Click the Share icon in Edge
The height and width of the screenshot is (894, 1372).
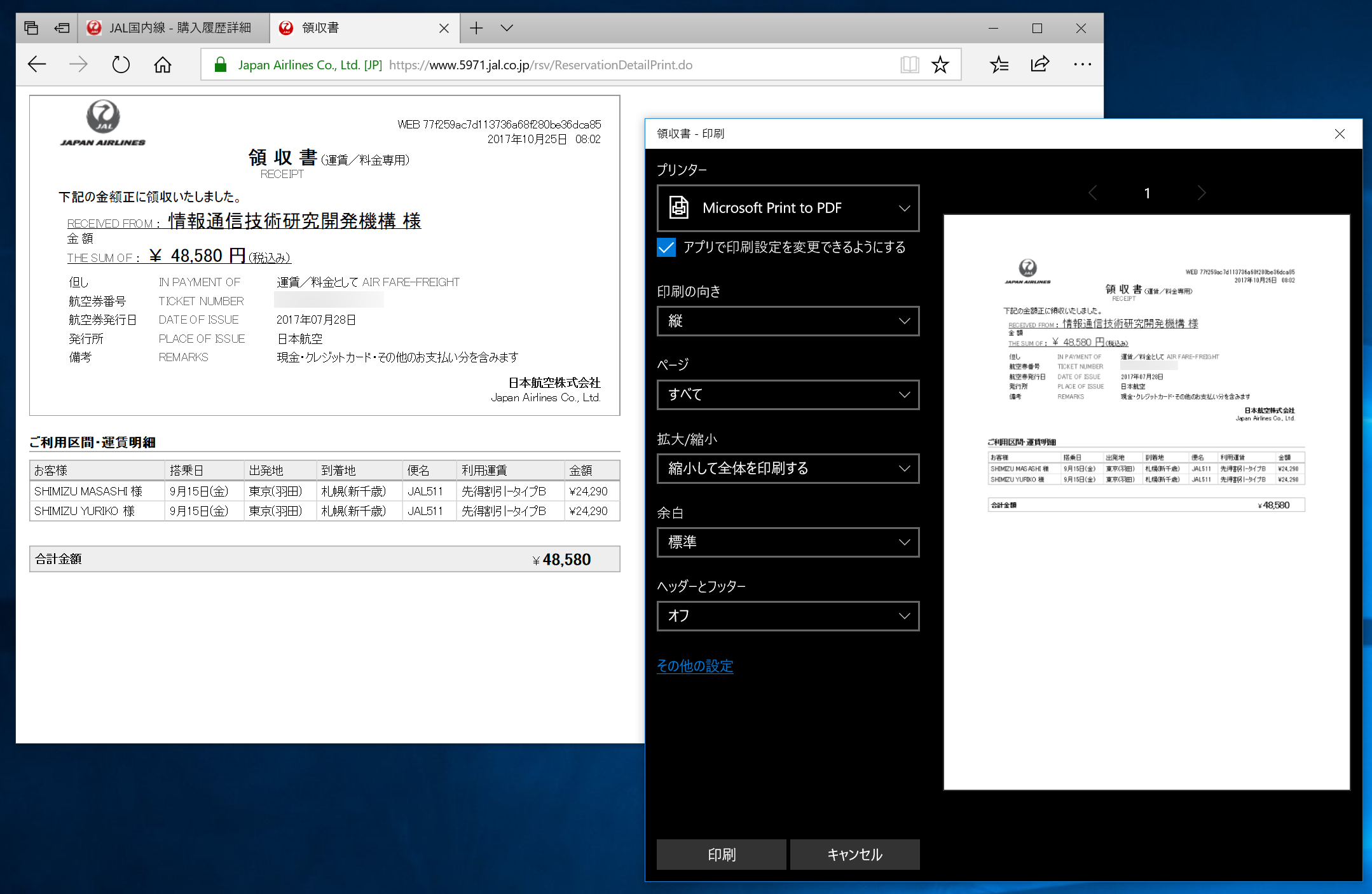(x=1040, y=64)
